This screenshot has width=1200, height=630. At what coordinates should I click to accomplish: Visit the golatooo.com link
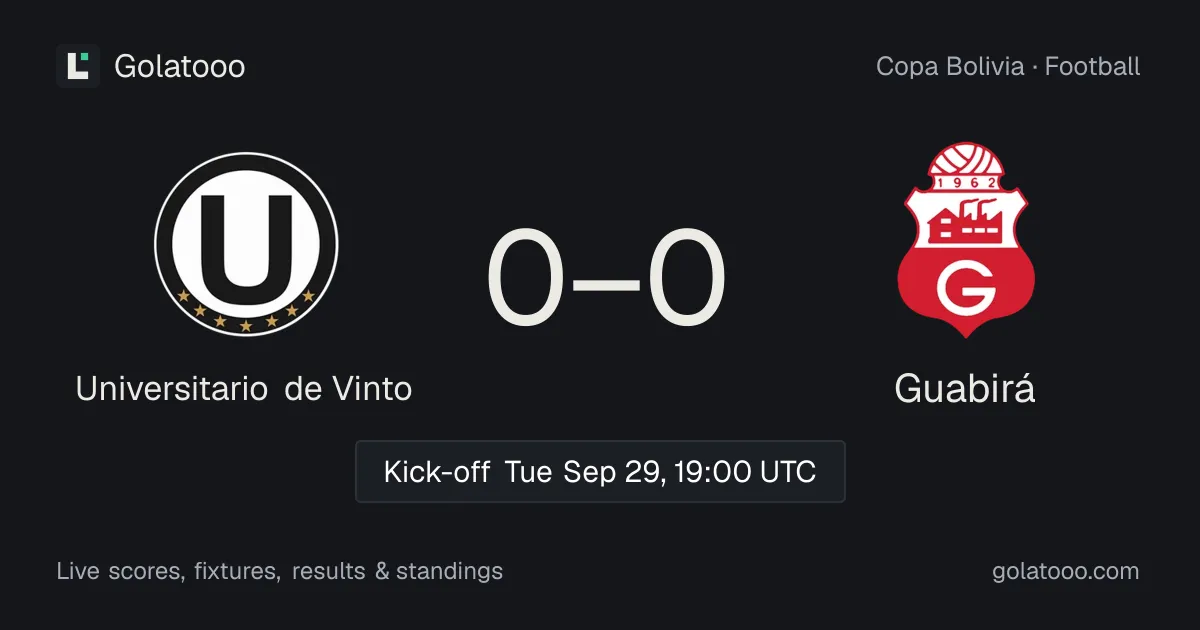point(1066,571)
